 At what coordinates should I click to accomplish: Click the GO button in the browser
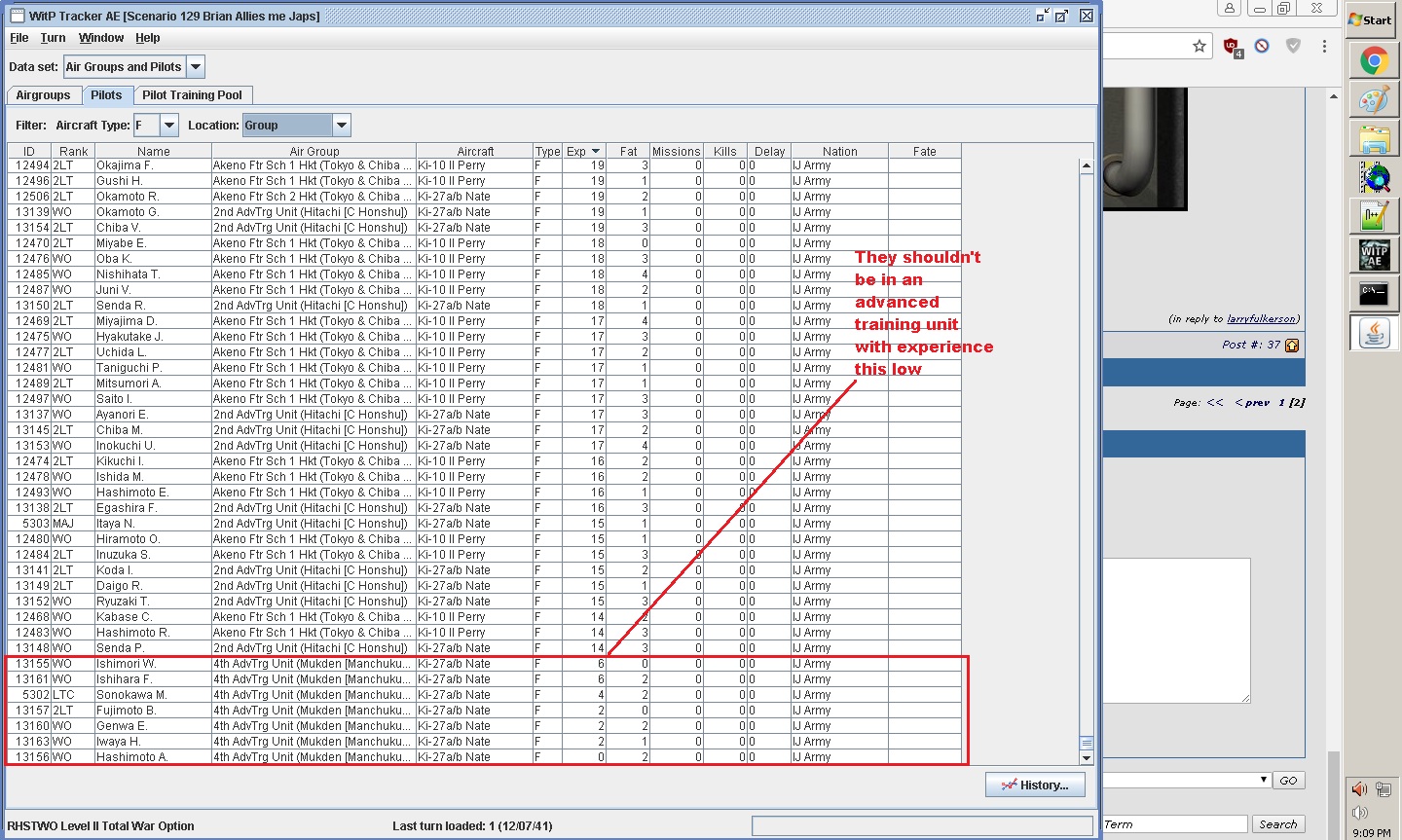[1288, 781]
